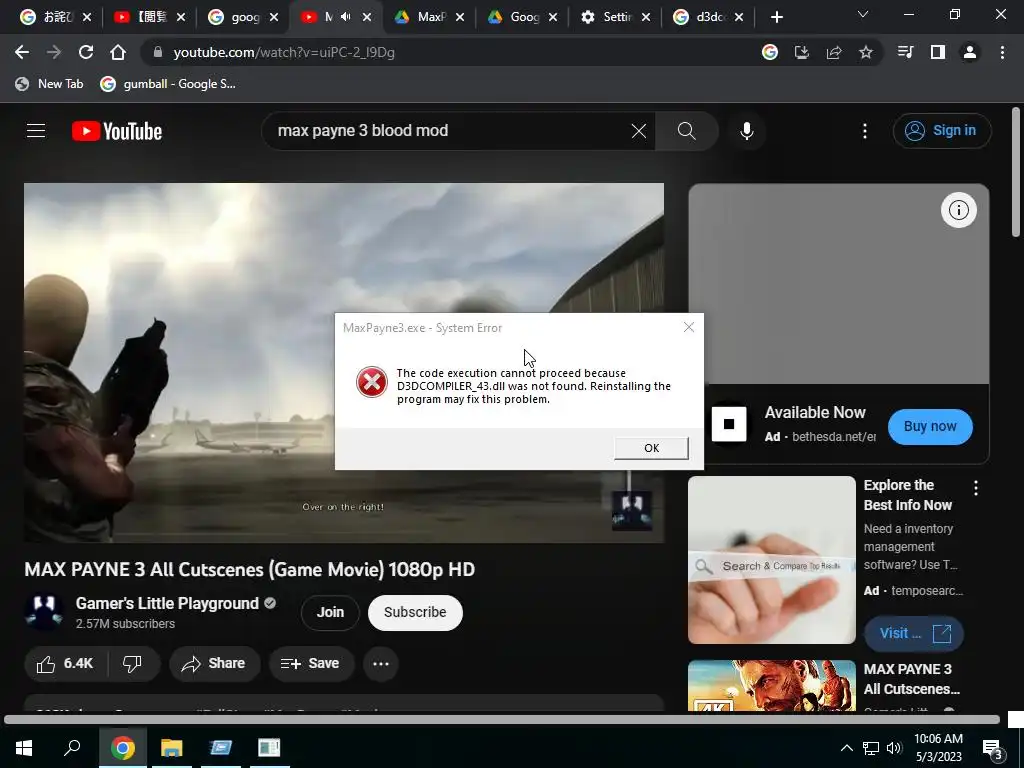The height and width of the screenshot is (768, 1024).
Task: Click the YouTube search box
Action: tap(451, 131)
